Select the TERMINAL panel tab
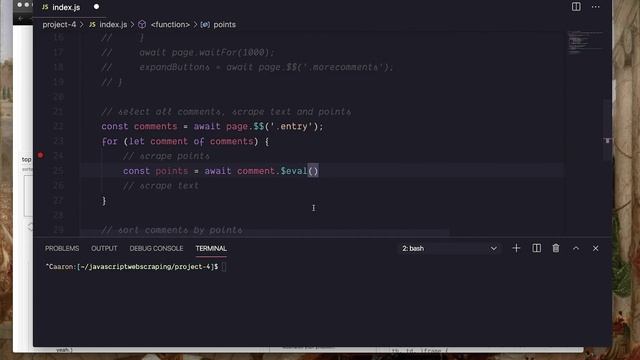640x360 pixels. (211, 249)
